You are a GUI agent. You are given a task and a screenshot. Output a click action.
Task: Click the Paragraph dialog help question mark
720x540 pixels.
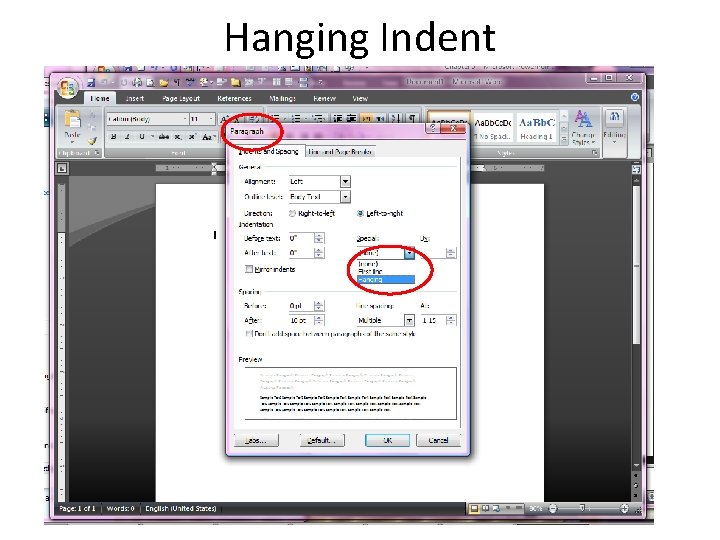(433, 128)
